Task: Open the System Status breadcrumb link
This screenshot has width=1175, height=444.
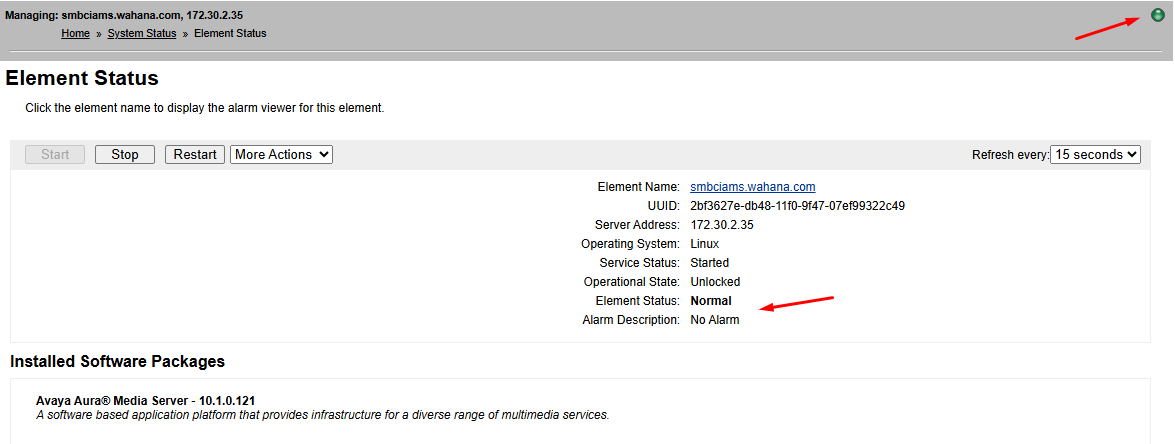Action: click(x=141, y=33)
